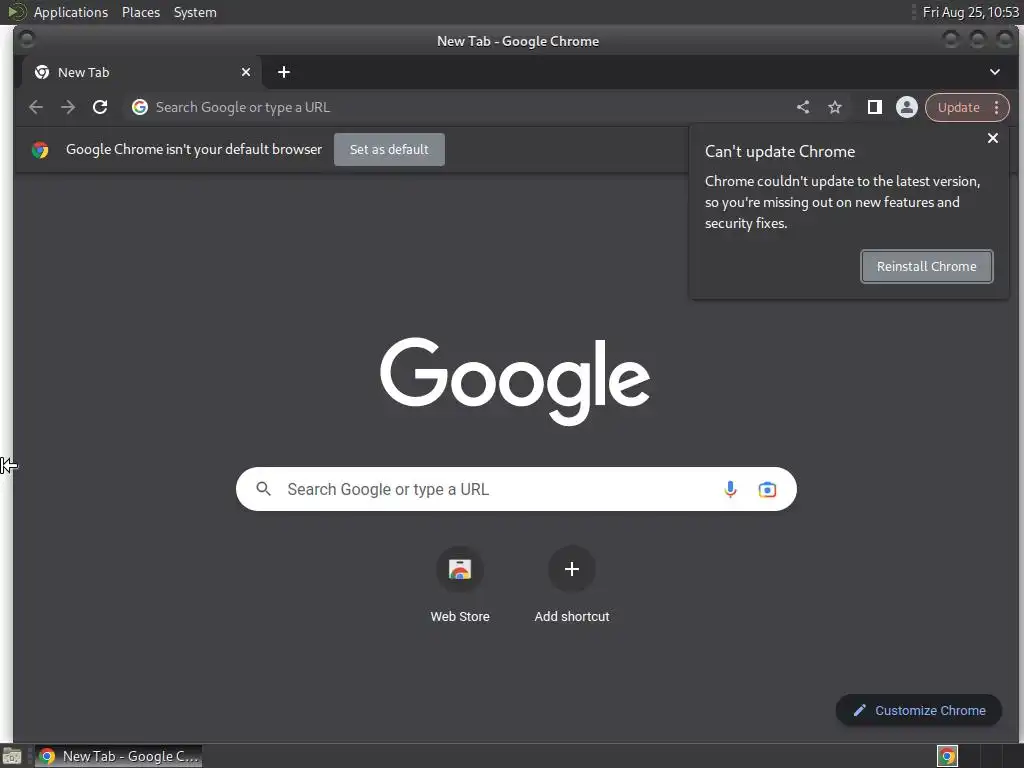Open Chrome's three-dot menu
This screenshot has width=1024, height=768.
click(997, 107)
